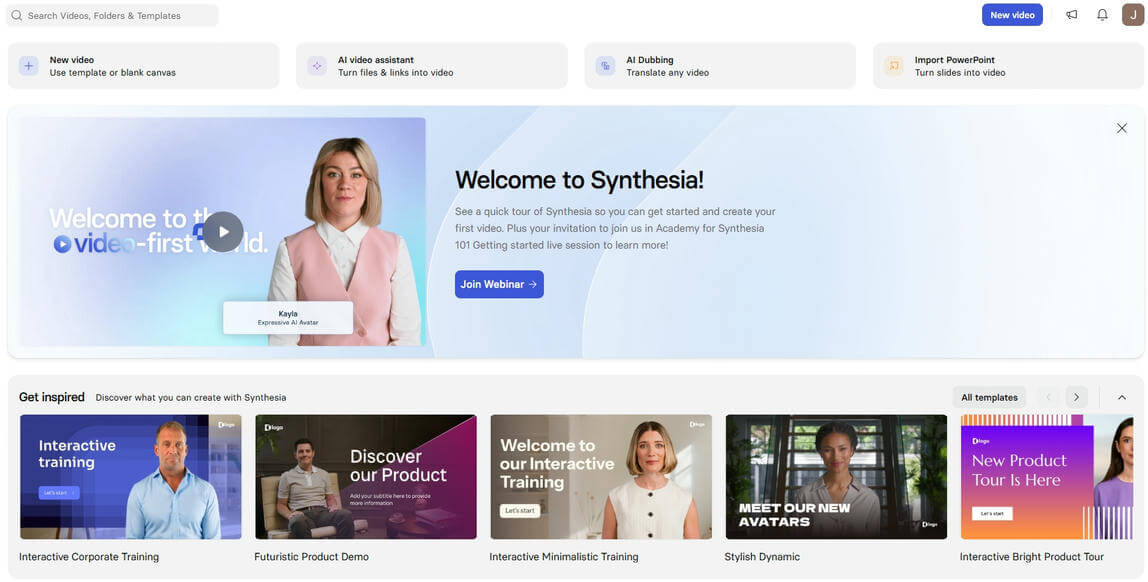Click the announcements megaphone icon
Viewport: 1148px width, 582px height.
click(1071, 15)
